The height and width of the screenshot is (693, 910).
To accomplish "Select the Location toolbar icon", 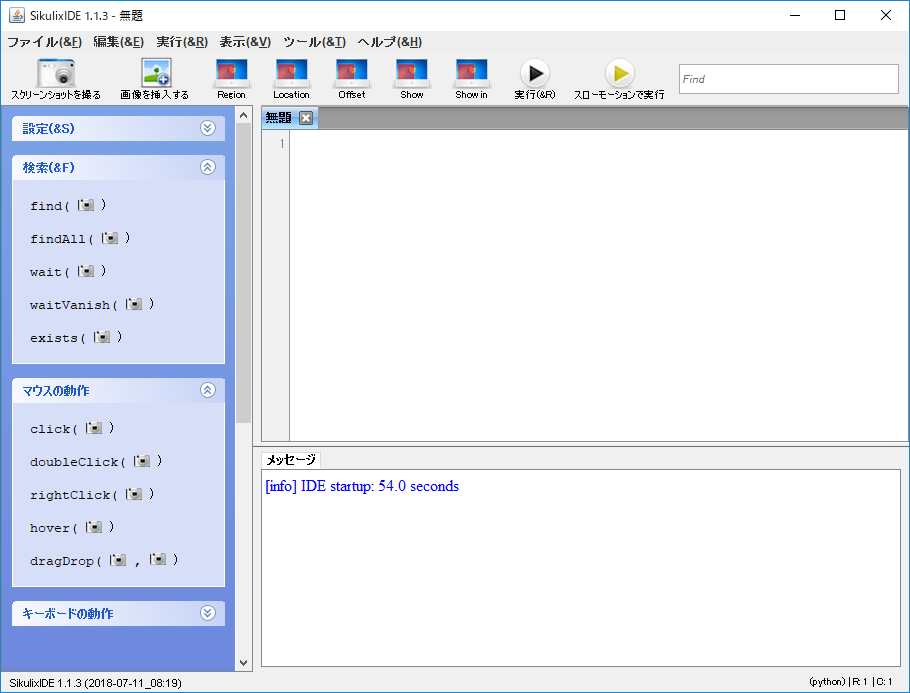I will click(291, 73).
